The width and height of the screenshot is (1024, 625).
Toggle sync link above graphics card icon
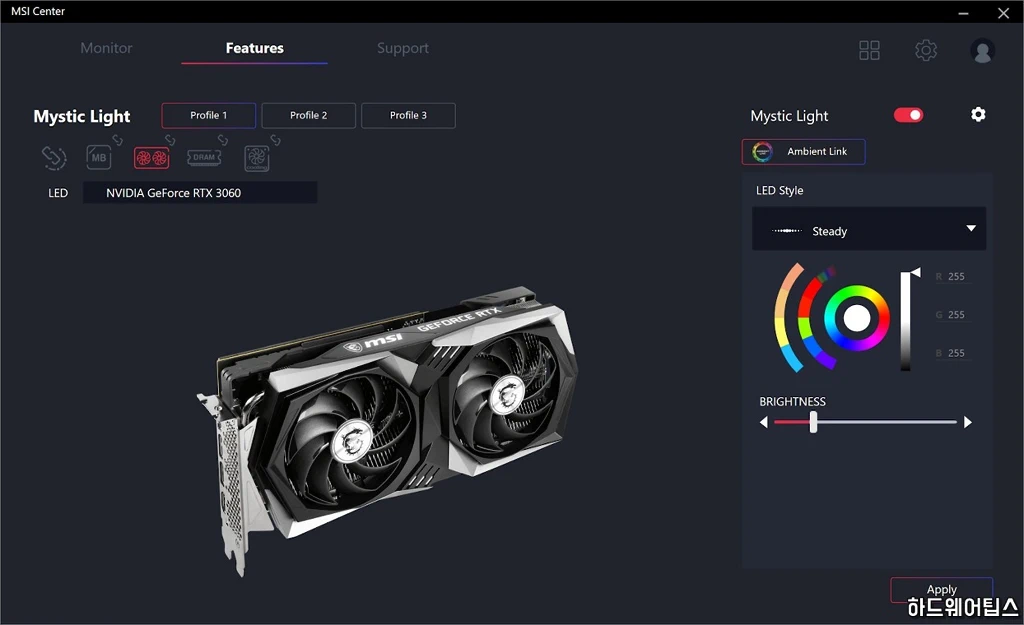(x=170, y=140)
